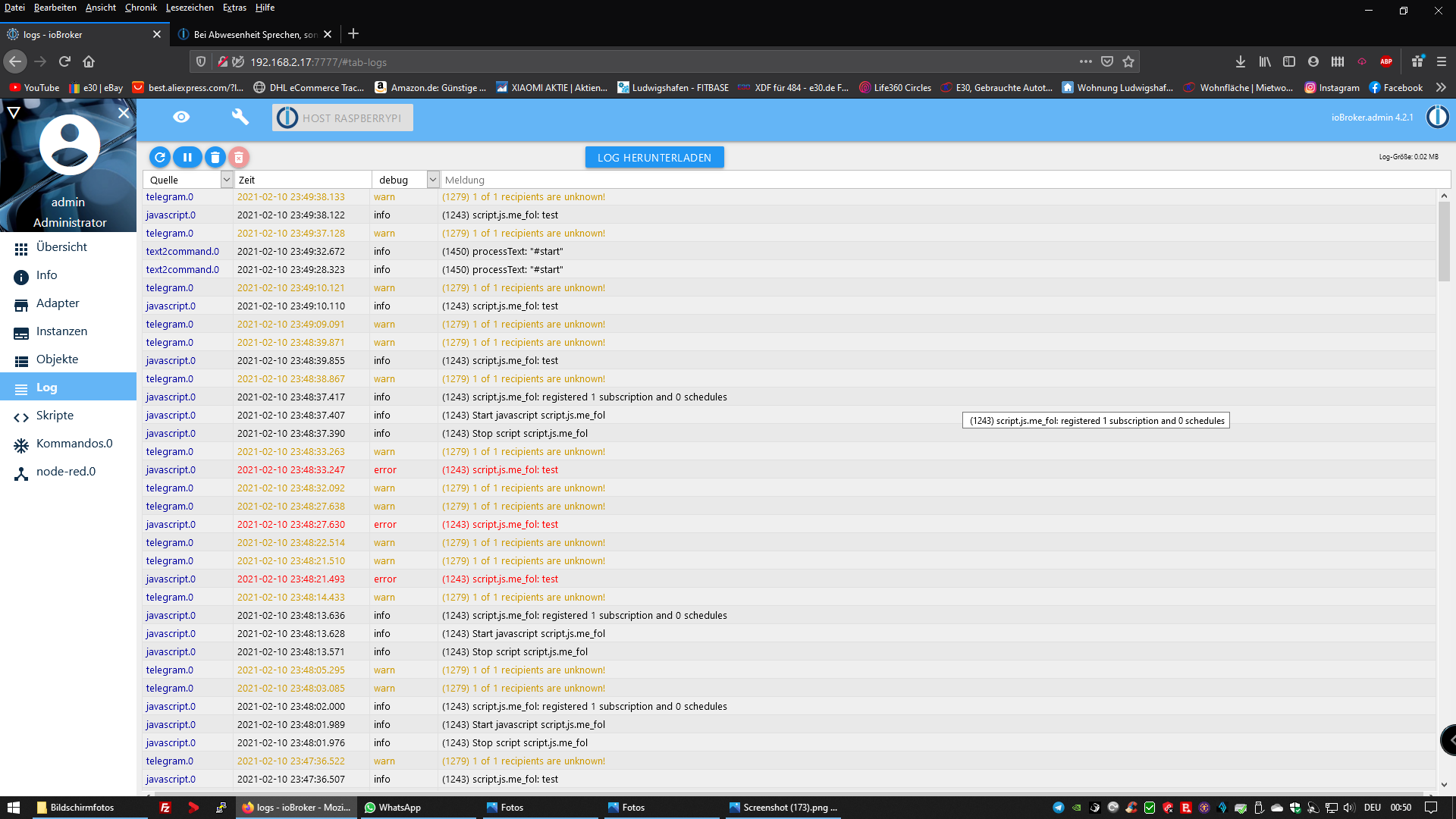Open the Adapter sidebar item

tap(58, 303)
